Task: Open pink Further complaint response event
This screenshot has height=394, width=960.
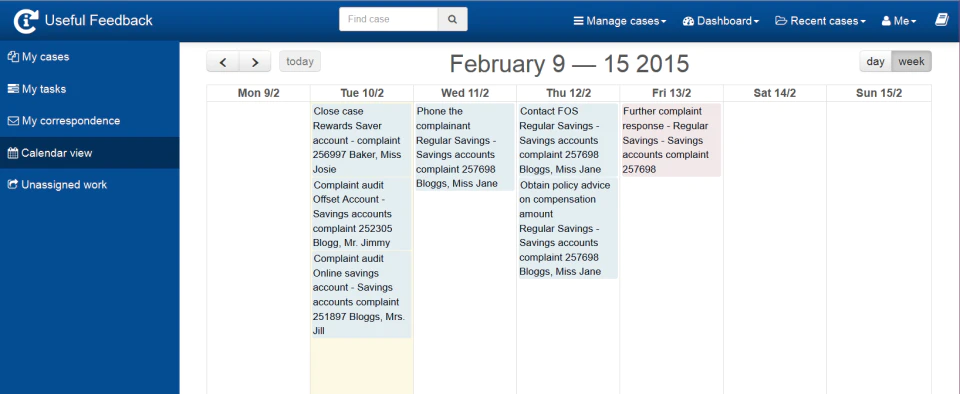Action: pyautogui.click(x=671, y=140)
